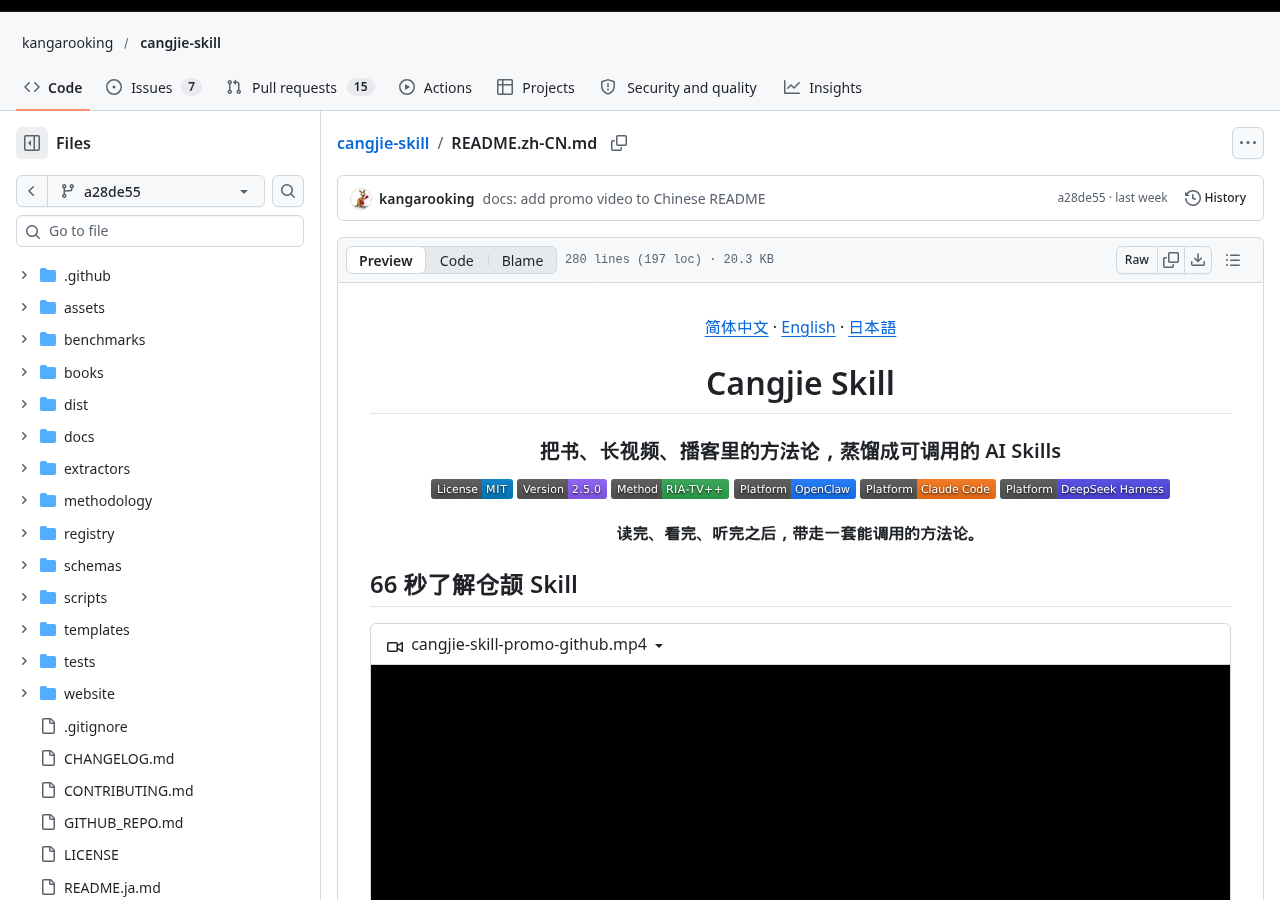Open the Actions tab
1280x900 pixels.
click(x=435, y=87)
